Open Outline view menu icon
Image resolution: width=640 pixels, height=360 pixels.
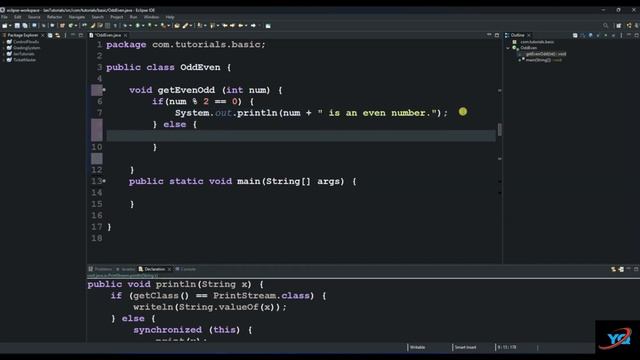[621, 36]
